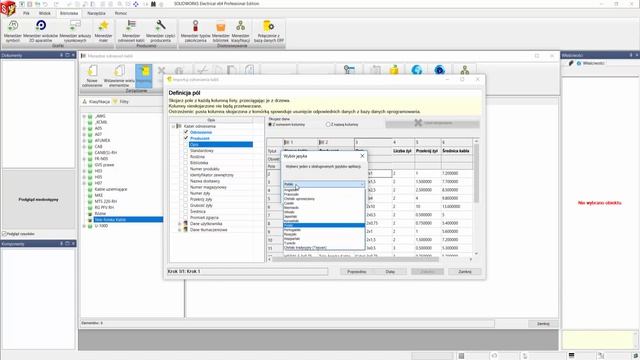Viewport: 640px width, 360px height.
Task: Open Menedżer odniesień kabli
Action: (131, 31)
